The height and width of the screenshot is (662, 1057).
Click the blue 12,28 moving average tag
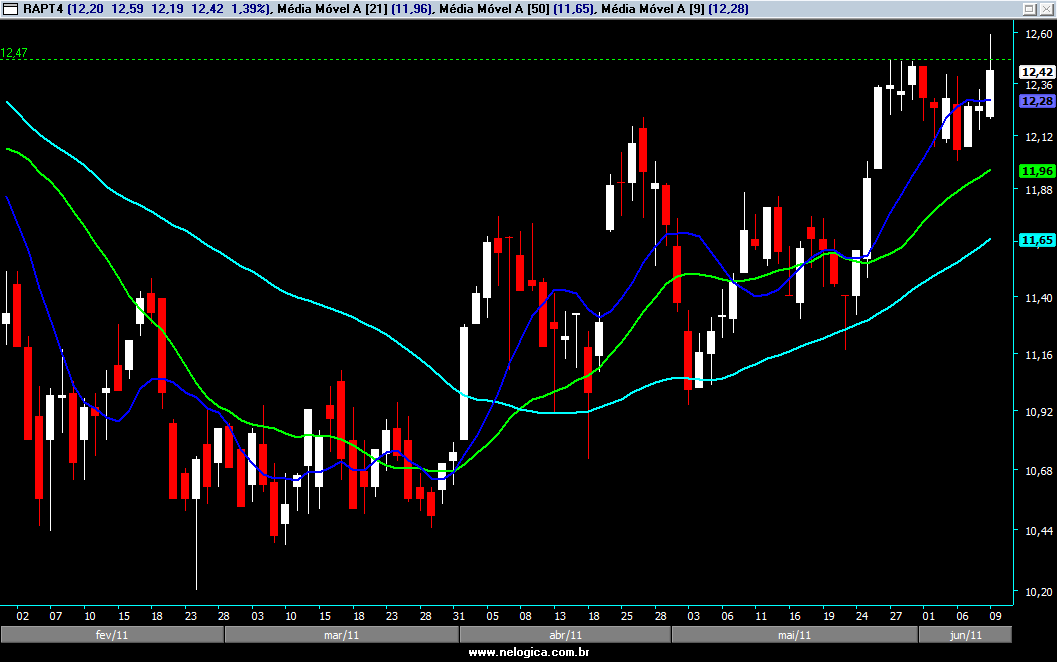(1037, 101)
